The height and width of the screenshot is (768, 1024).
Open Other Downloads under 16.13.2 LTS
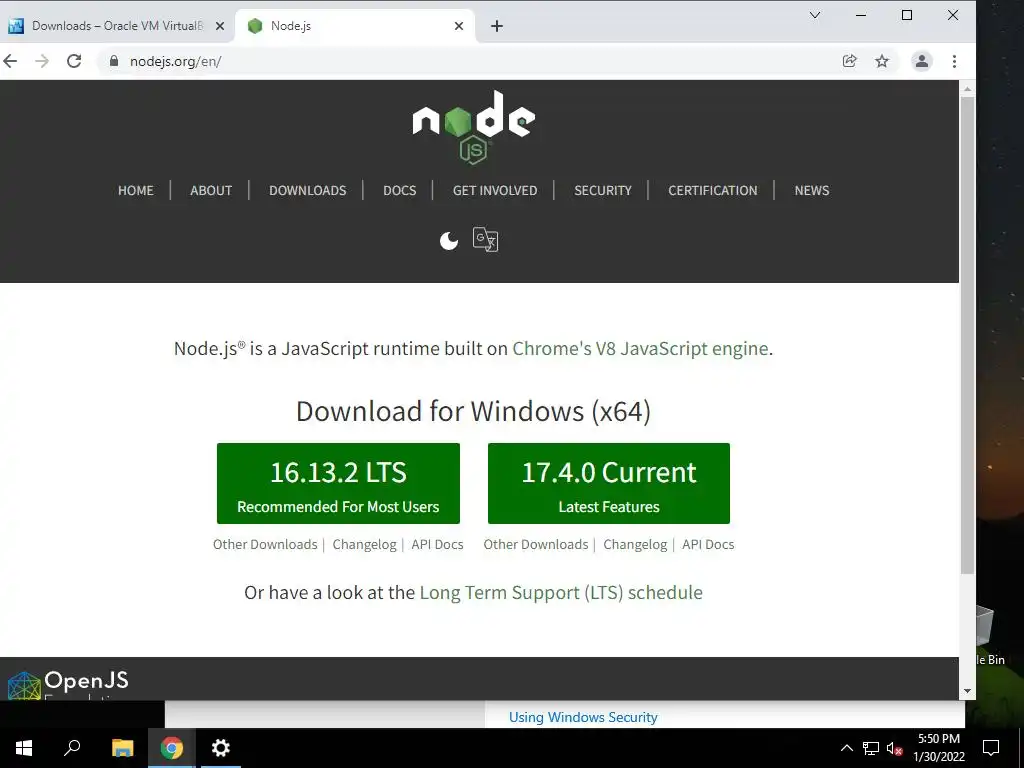point(265,545)
